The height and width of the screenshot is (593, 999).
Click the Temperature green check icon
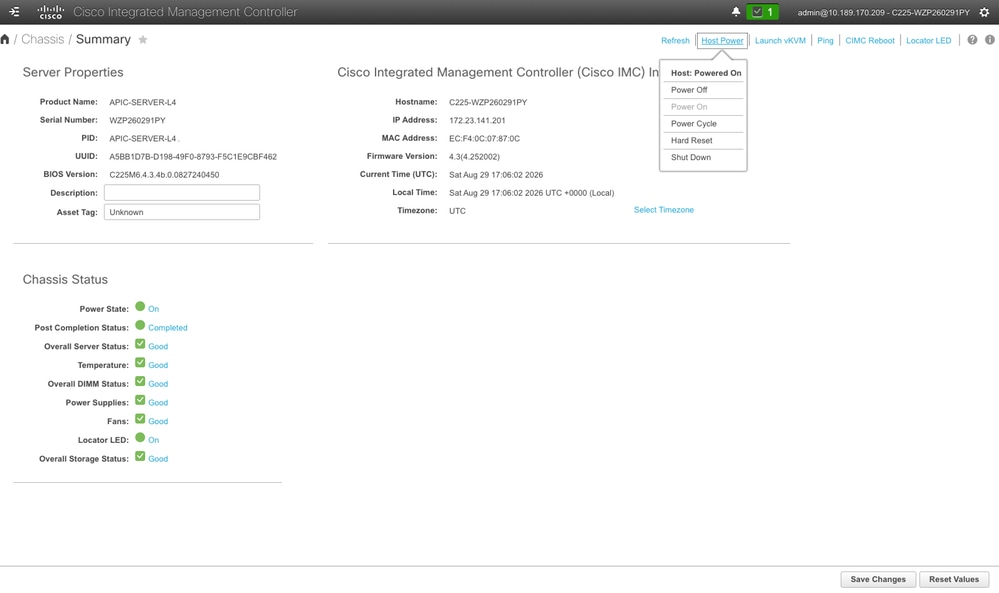(140, 362)
